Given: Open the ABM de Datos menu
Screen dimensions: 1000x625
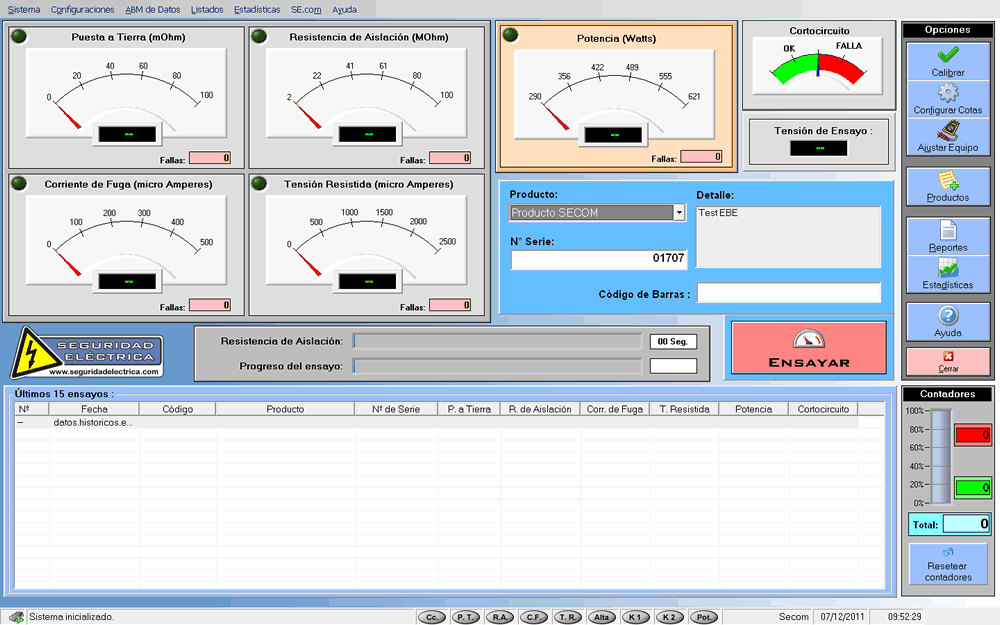Looking at the screenshot, I should [x=153, y=9].
